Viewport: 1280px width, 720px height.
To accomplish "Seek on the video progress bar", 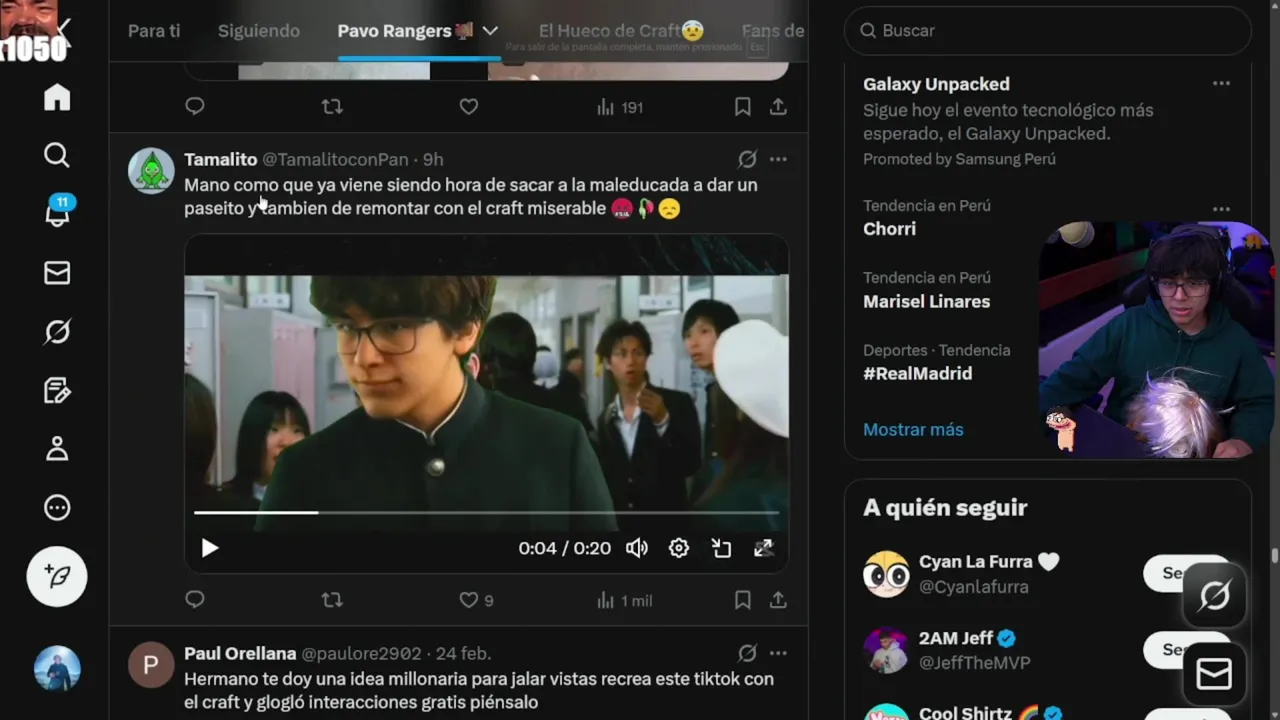I will 486,512.
